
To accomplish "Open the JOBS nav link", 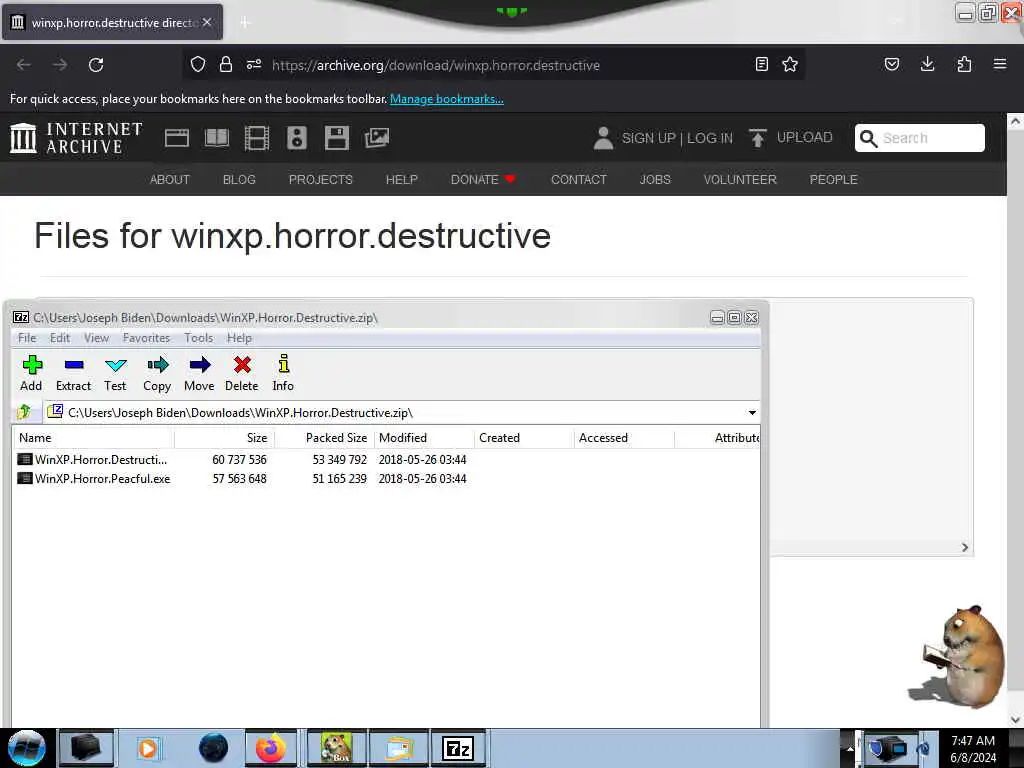I will tap(655, 180).
